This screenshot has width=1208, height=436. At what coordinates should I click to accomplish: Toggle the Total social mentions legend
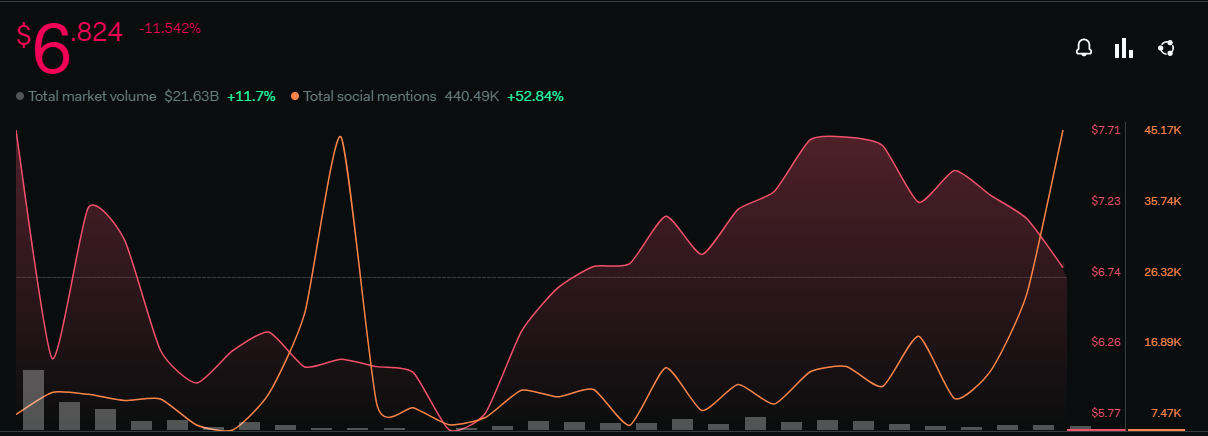tap(364, 97)
